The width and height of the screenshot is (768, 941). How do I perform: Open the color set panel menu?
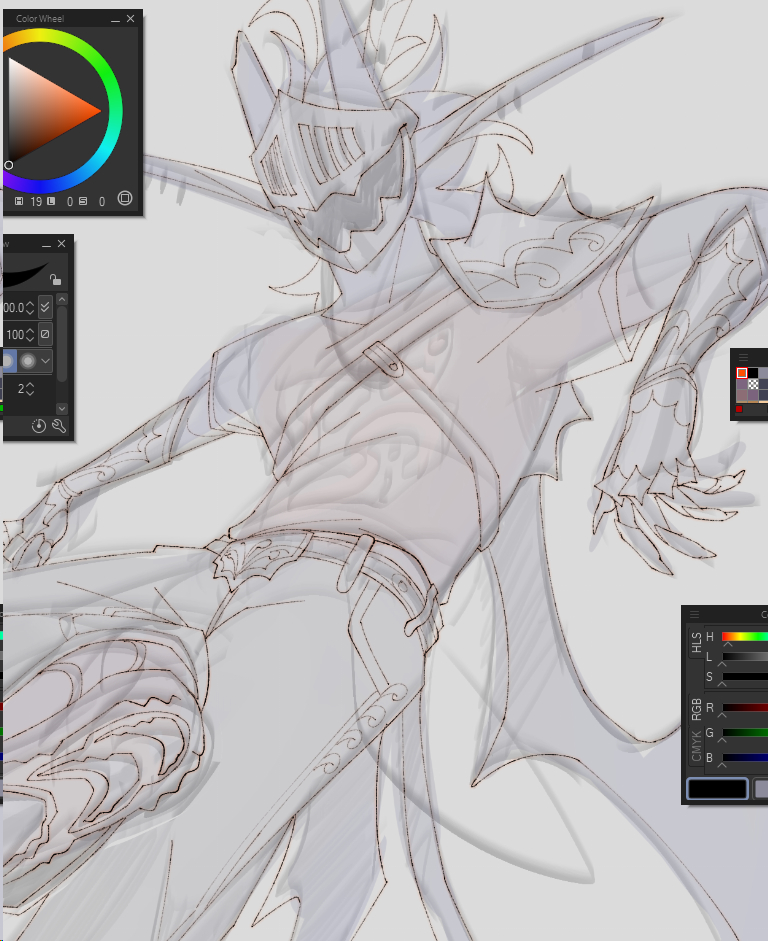tap(743, 357)
